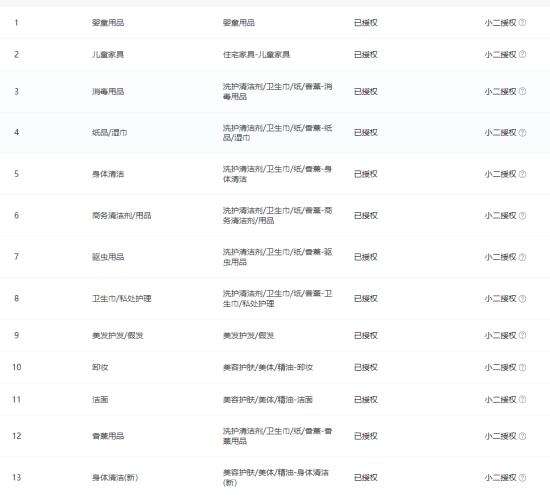Click question mark icon in 美发护发/假发 row
The width and height of the screenshot is (550, 498).
point(522,335)
